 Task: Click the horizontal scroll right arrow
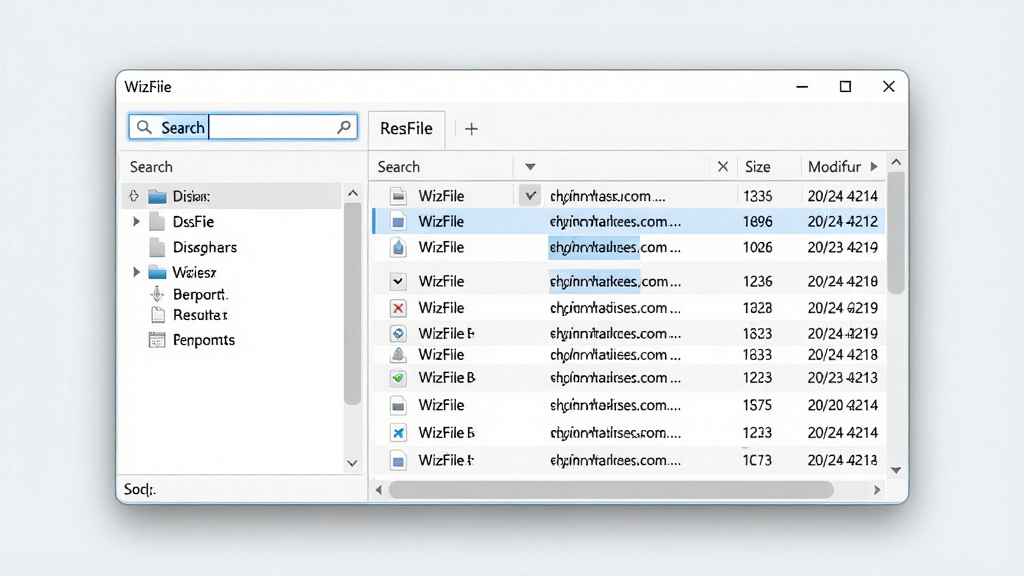click(x=877, y=490)
